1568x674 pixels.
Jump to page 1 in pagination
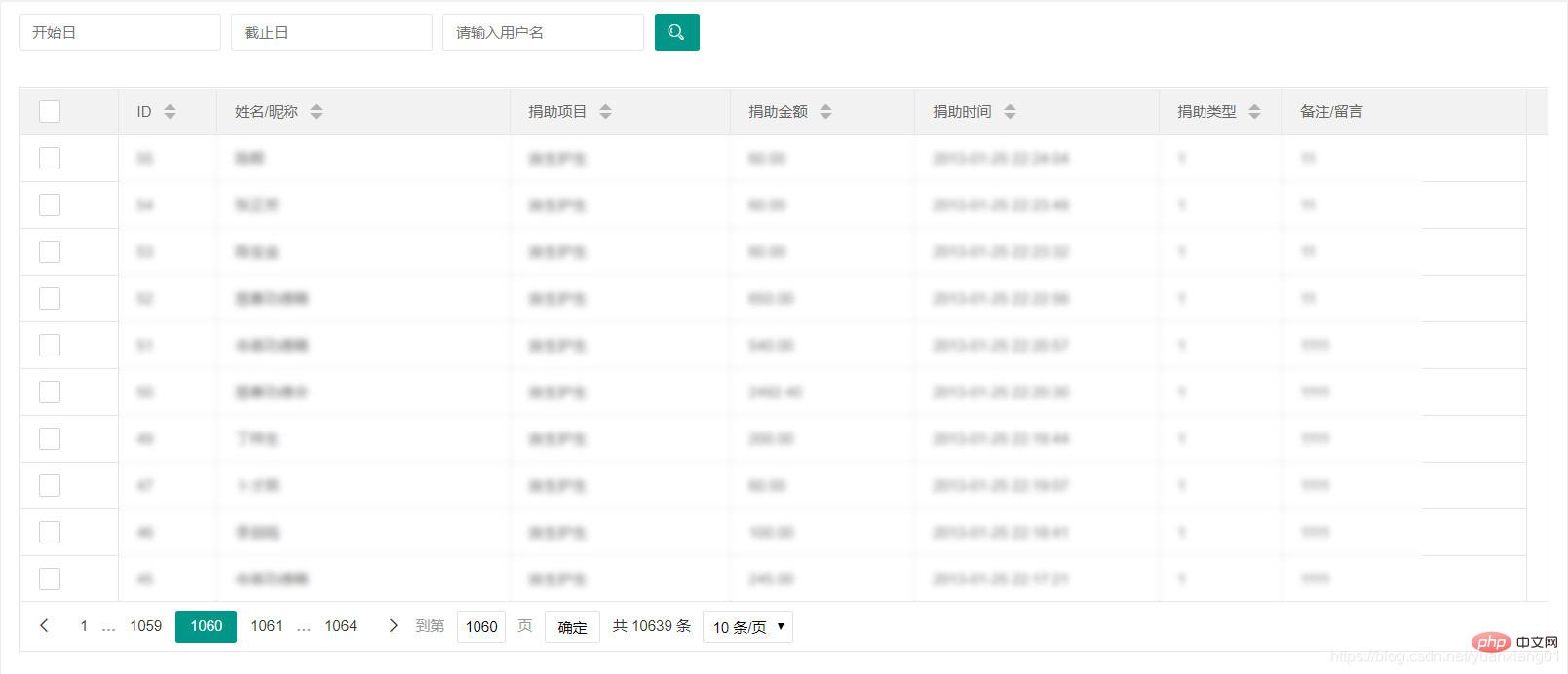coord(84,626)
